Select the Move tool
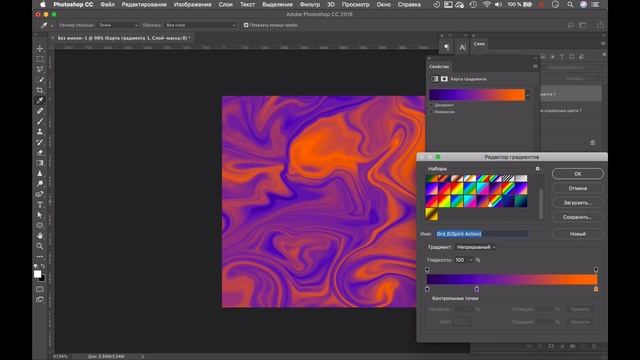The image size is (640, 360). point(40,49)
